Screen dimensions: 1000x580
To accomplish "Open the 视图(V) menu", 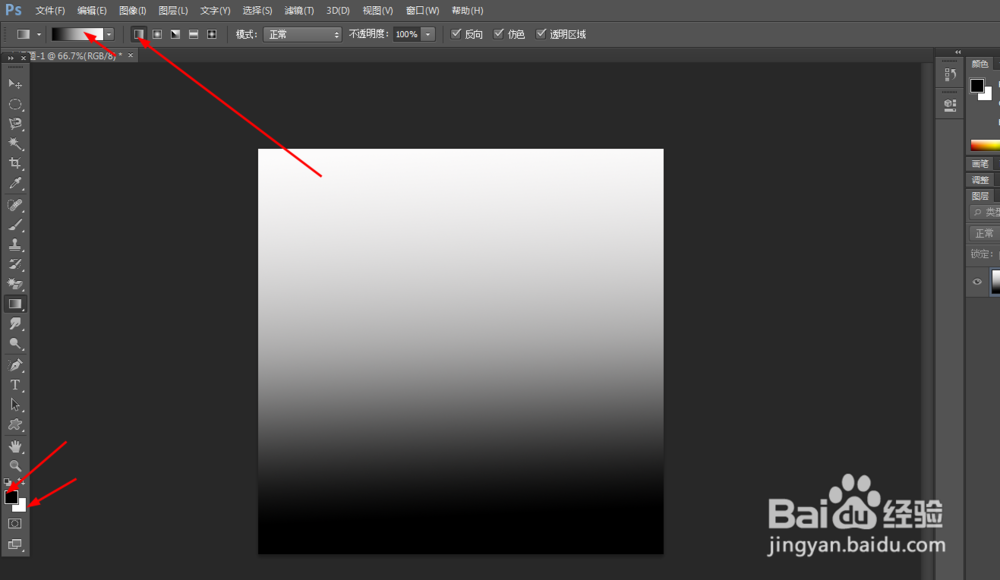I will pos(378,11).
